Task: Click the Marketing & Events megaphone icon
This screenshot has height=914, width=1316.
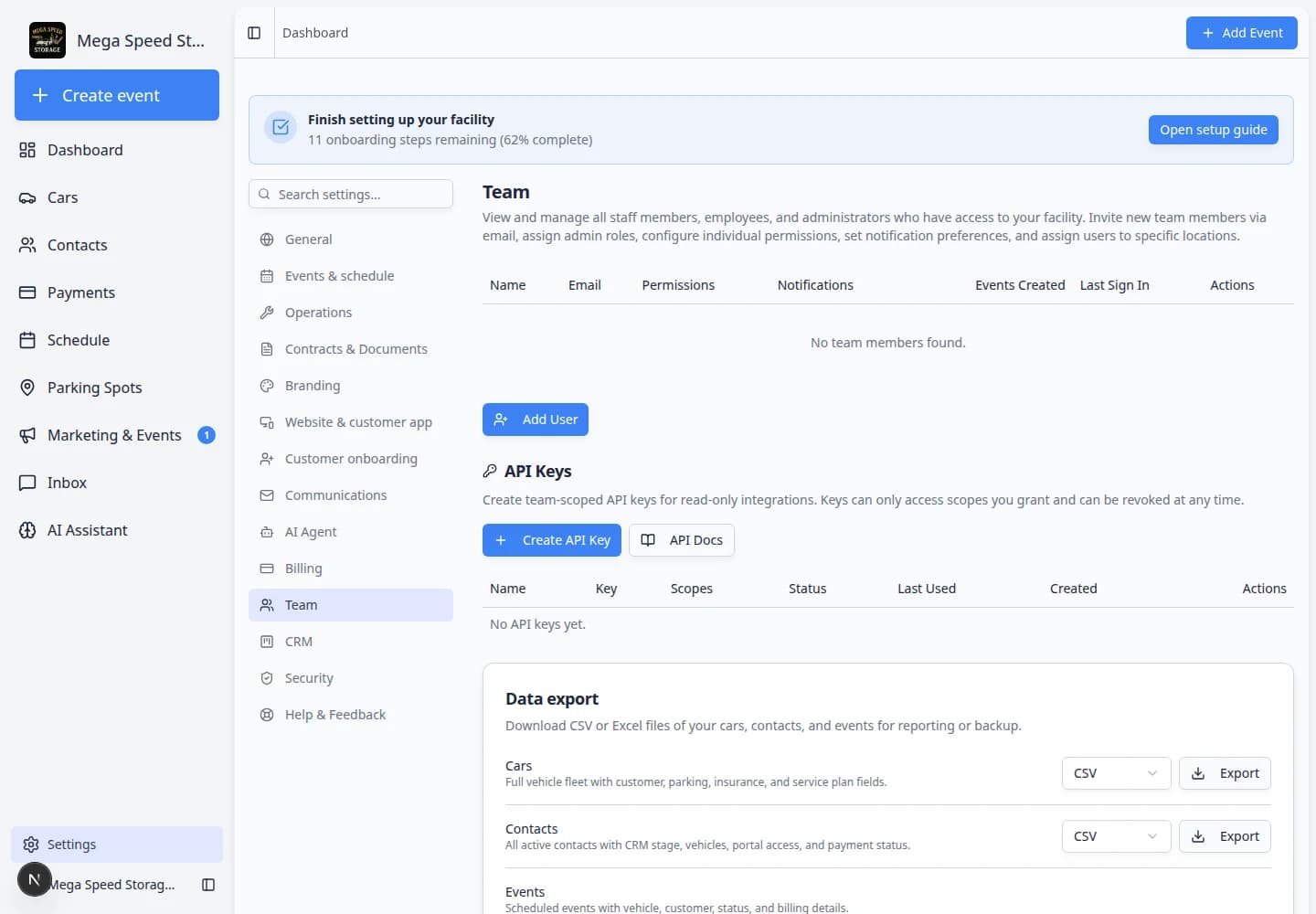Action: (27, 435)
